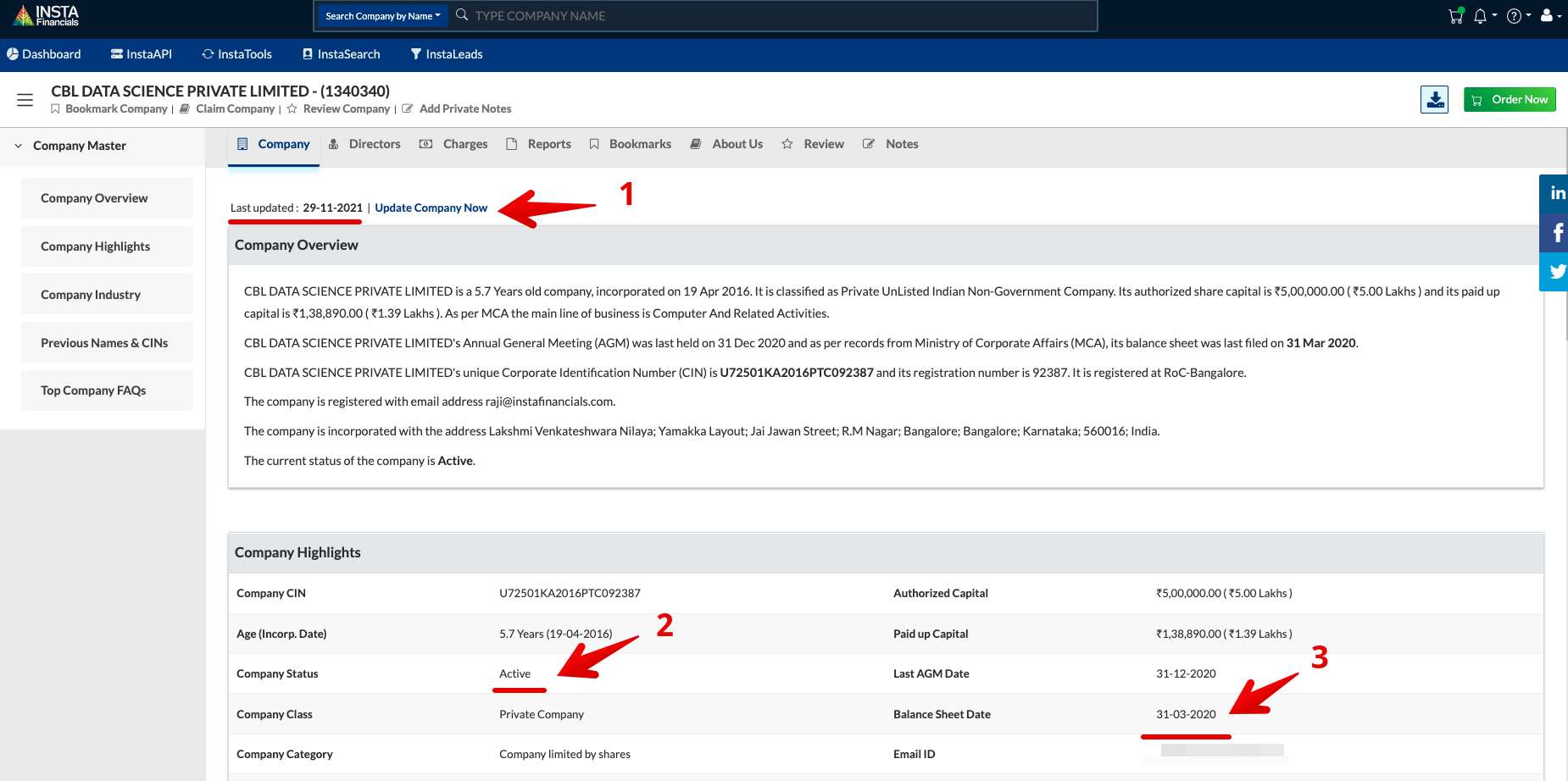Select Company Industry in sidebar
The image size is (1568, 781).
pyautogui.click(x=107, y=295)
